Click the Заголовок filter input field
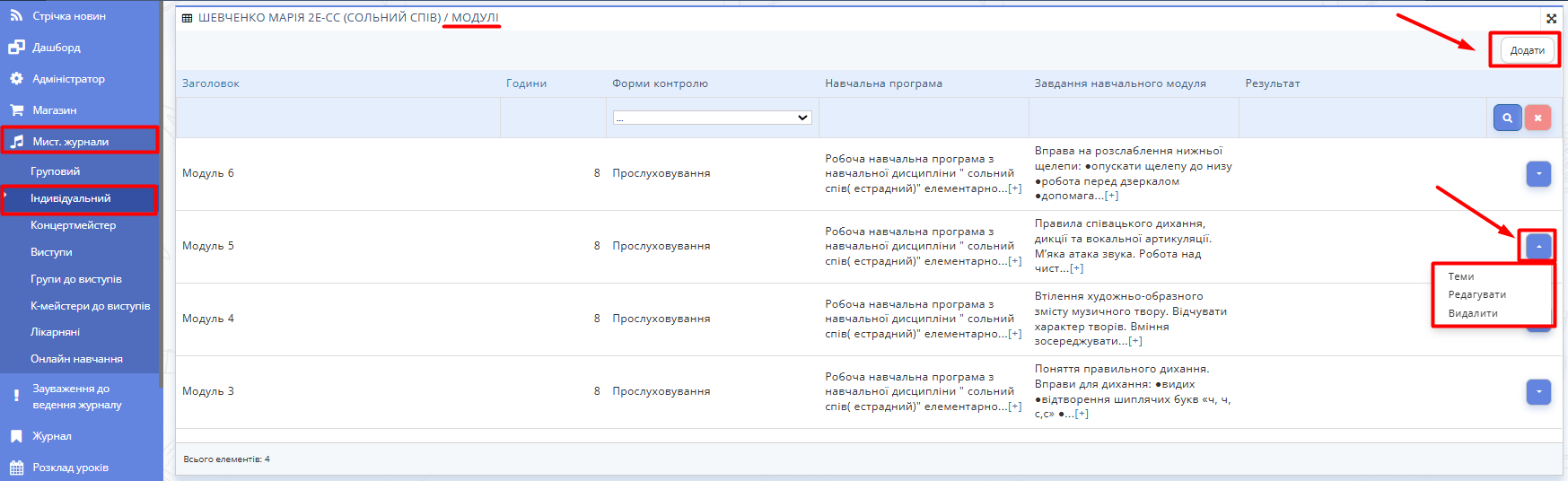This screenshot has height=481, width=1568. click(338, 118)
